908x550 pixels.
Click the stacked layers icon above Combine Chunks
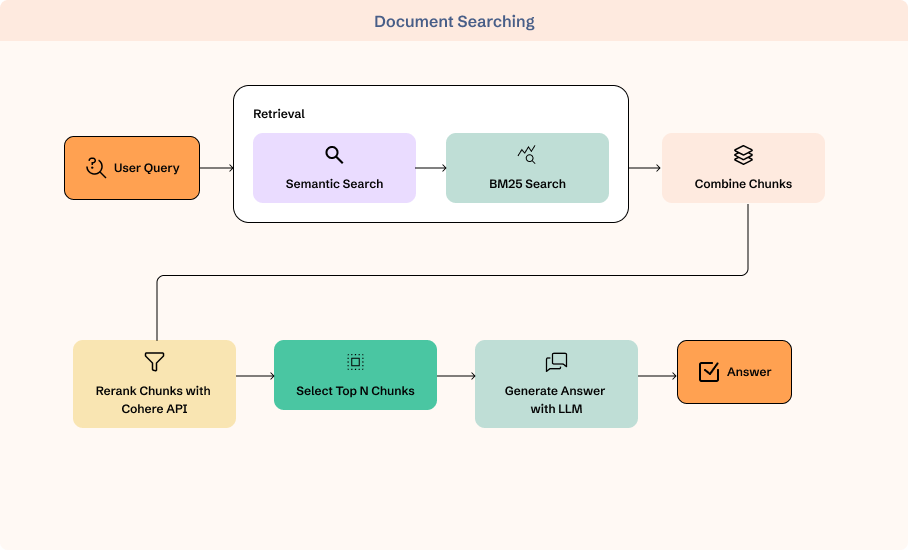(x=743, y=155)
